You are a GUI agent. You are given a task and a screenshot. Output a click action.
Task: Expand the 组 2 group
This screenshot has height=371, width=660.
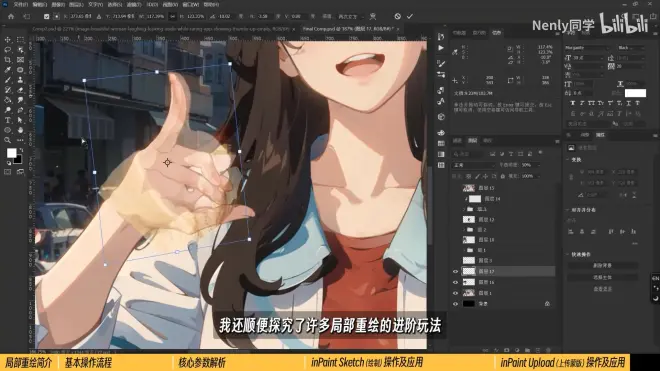tap(464, 230)
